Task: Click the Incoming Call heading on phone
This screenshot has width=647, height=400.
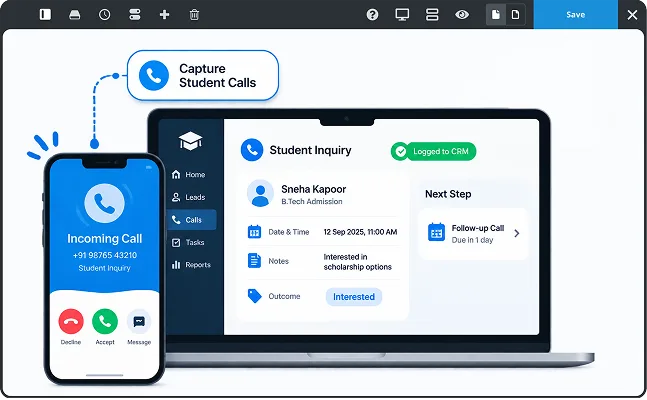Action: pyautogui.click(x=104, y=239)
